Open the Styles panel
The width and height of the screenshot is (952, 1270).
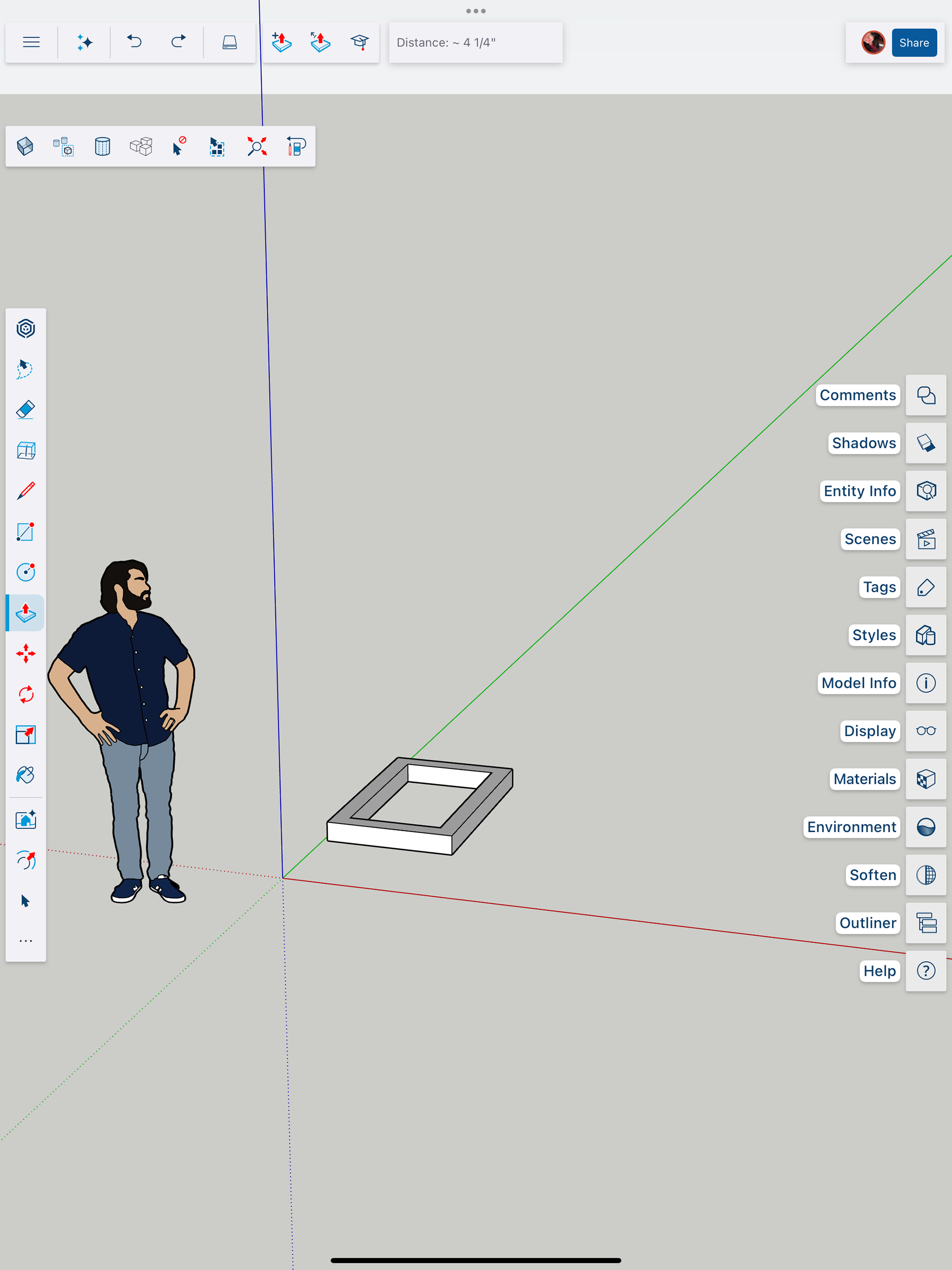tap(925, 635)
